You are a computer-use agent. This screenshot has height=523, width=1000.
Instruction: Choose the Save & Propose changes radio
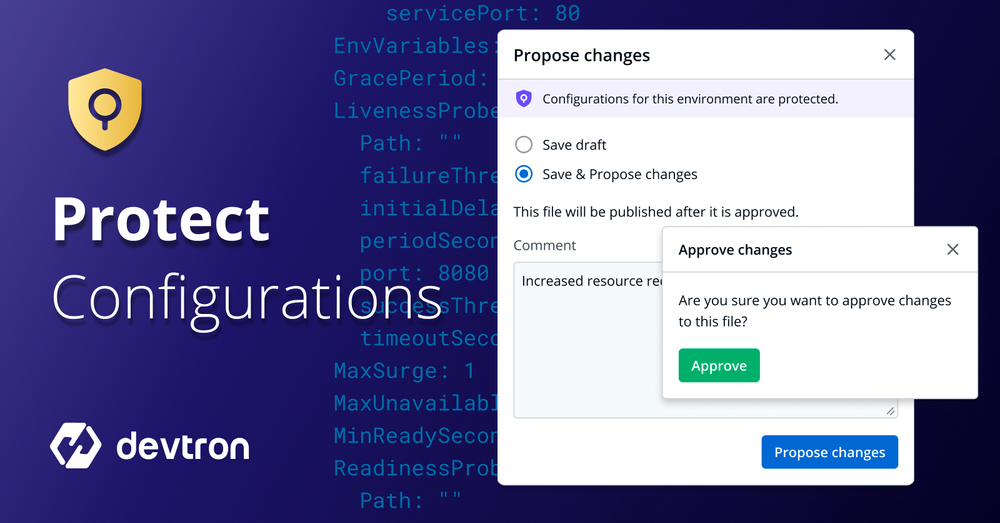[523, 174]
